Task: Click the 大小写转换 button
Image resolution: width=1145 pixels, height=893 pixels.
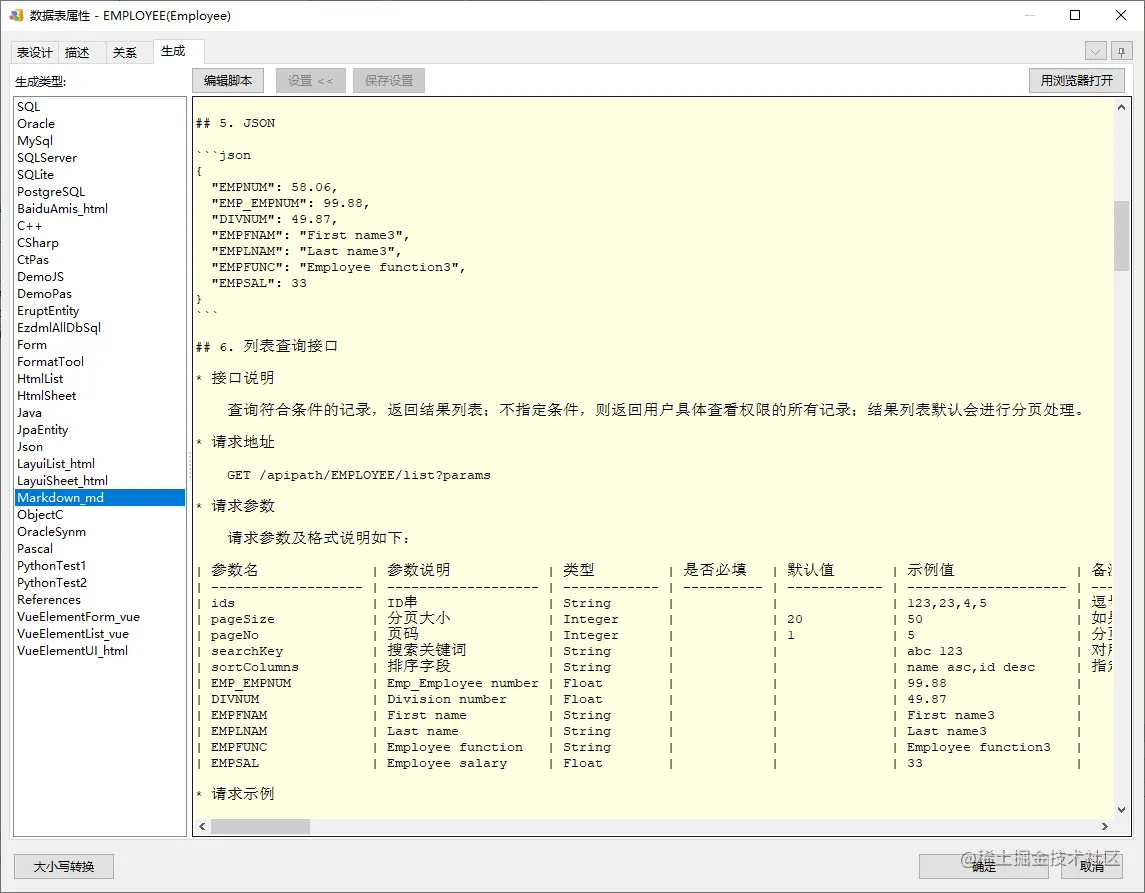Action: 64,867
